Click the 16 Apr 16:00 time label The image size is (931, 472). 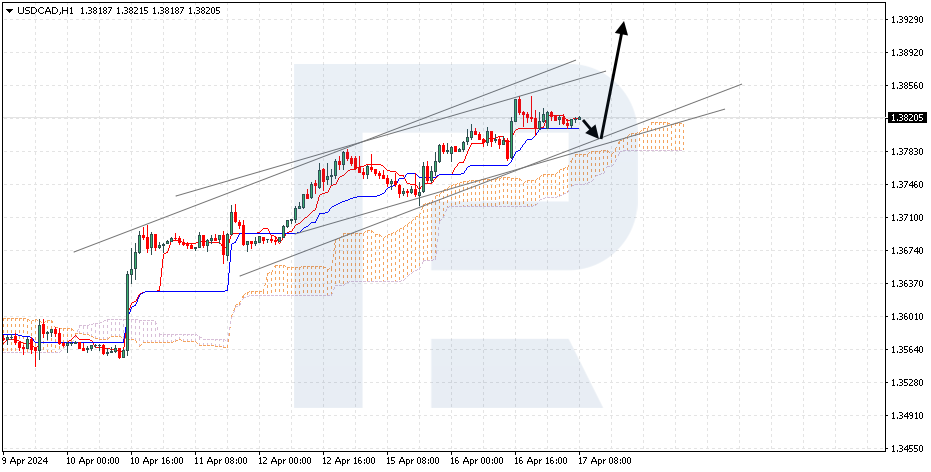pyautogui.click(x=541, y=461)
